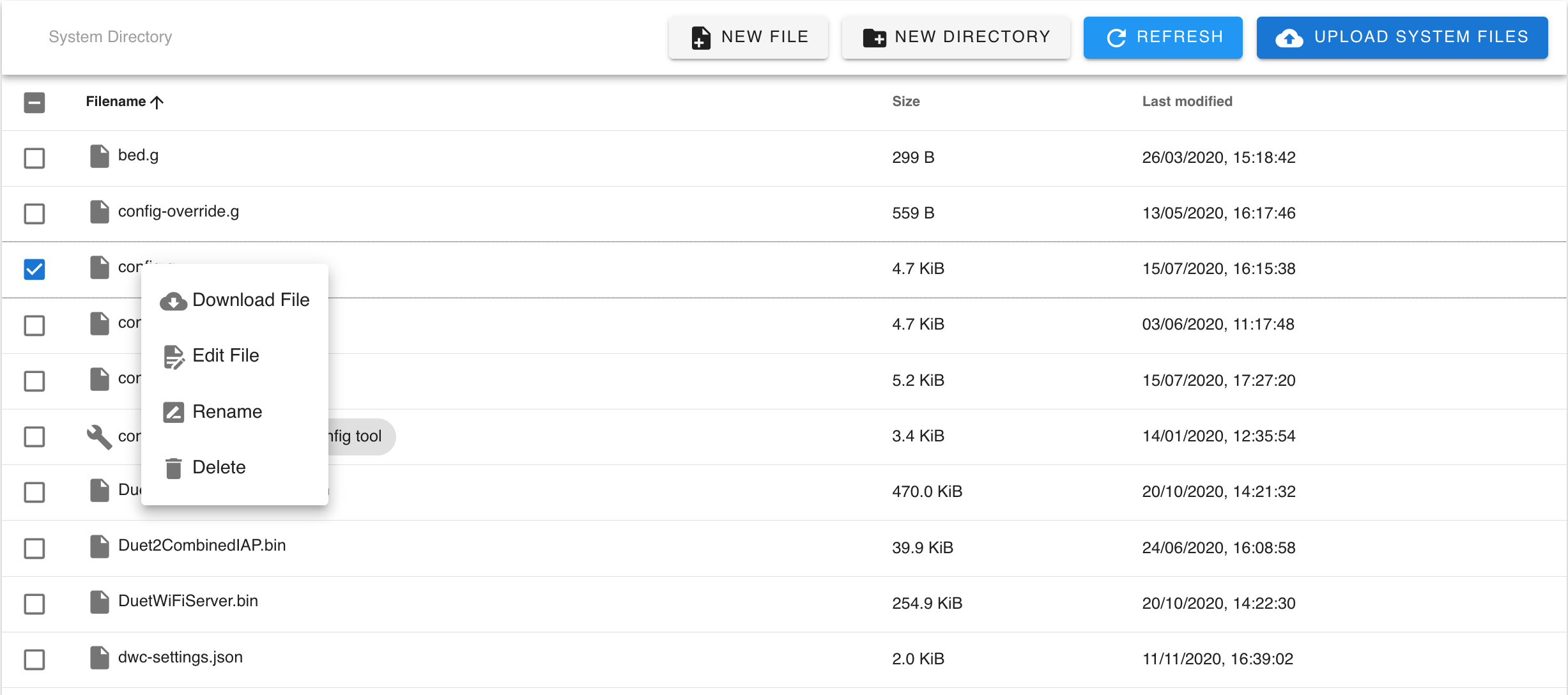1568x695 pixels.
Task: Click the New Directory icon
Action: point(873,37)
